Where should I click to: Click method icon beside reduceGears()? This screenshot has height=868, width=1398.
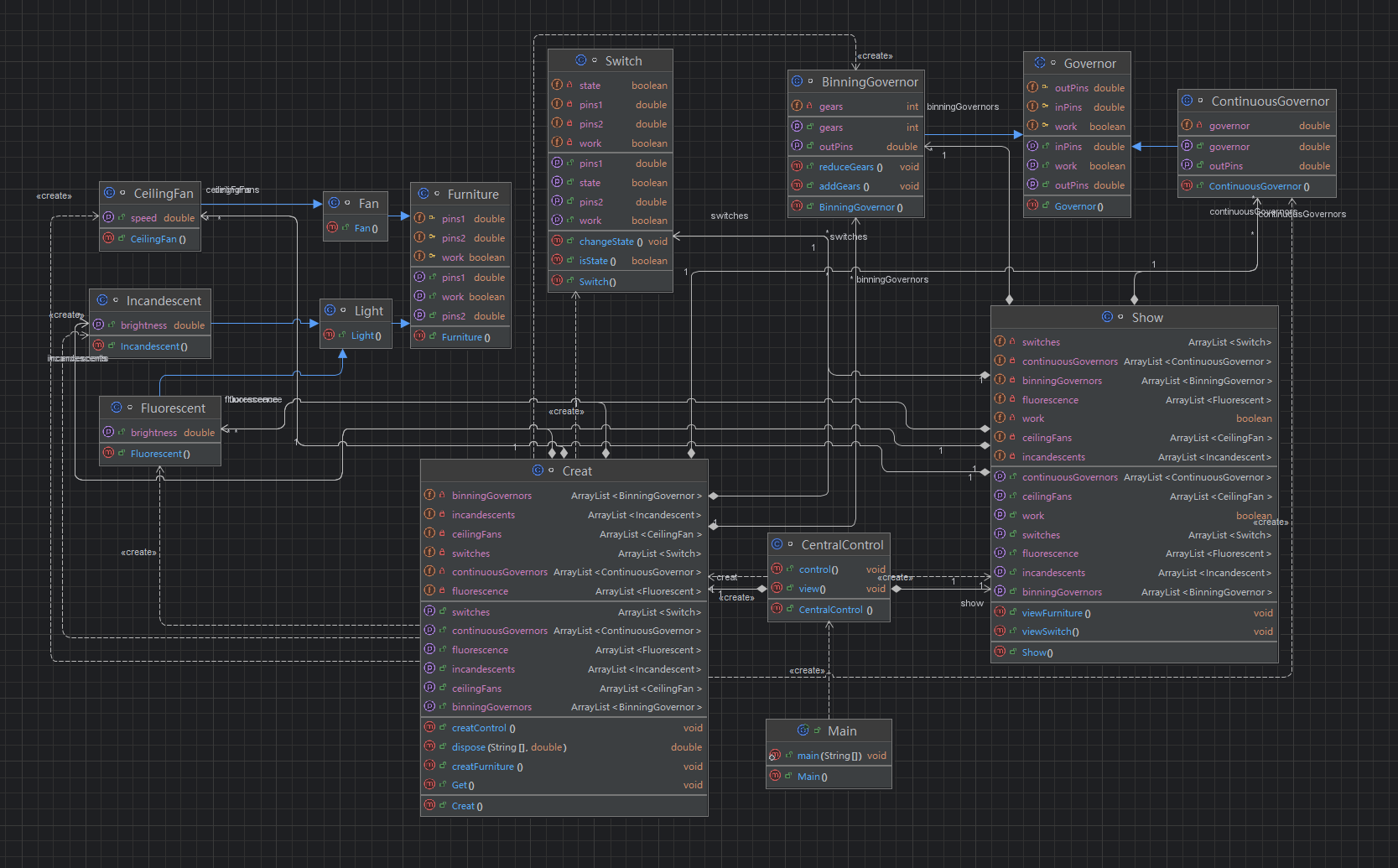point(797,166)
